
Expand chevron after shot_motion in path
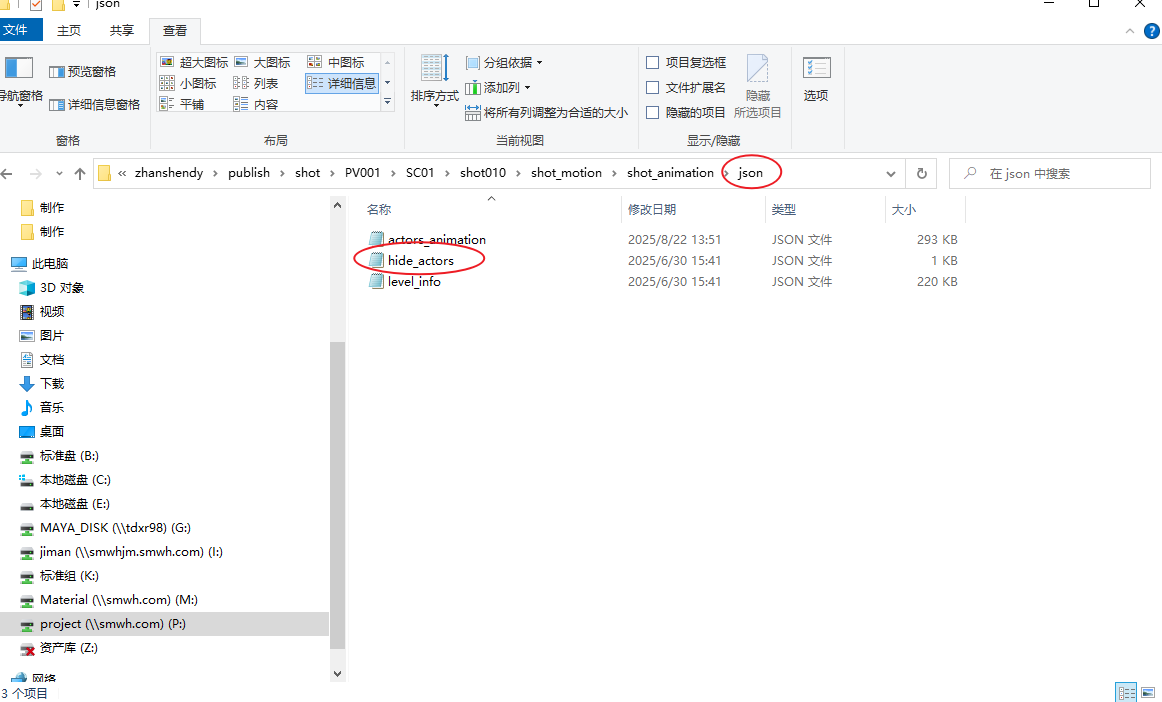click(x=614, y=173)
